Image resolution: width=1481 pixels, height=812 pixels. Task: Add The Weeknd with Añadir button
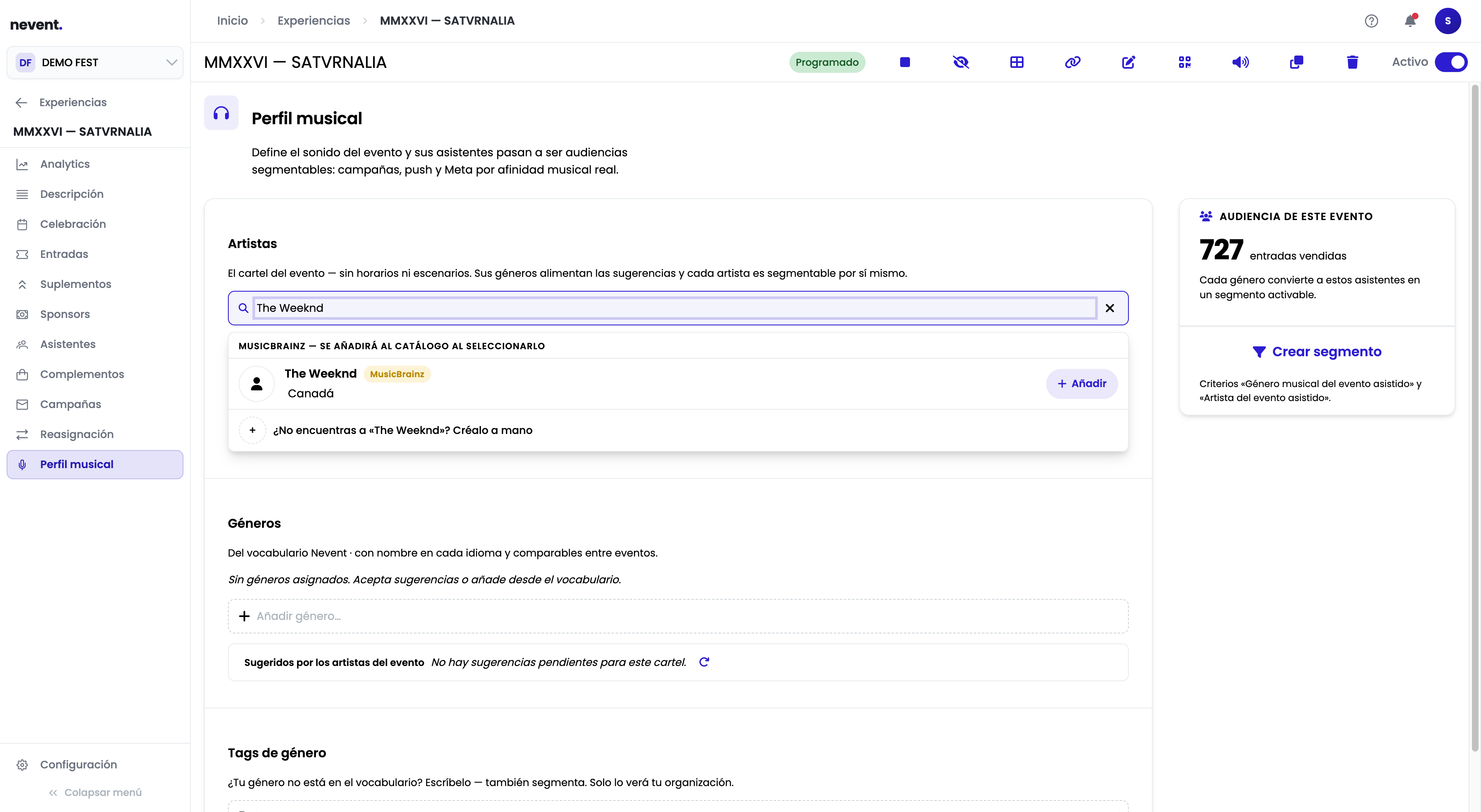[1082, 384]
